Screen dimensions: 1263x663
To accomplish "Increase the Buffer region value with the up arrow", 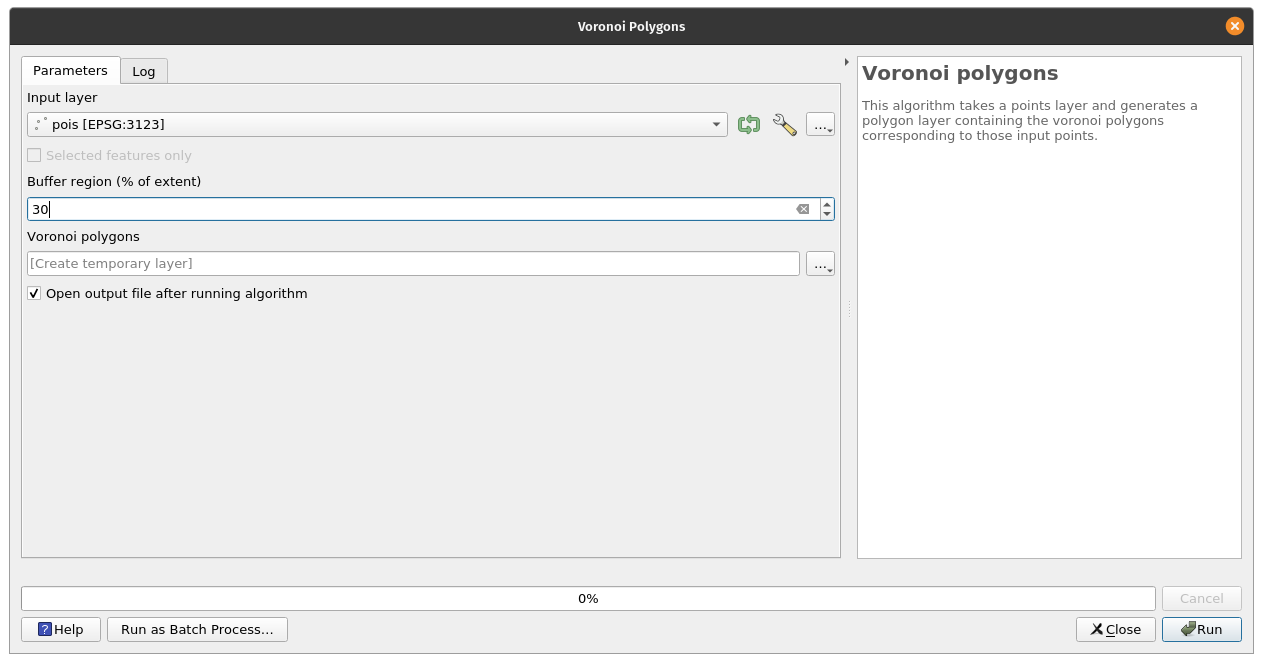I will [827, 204].
